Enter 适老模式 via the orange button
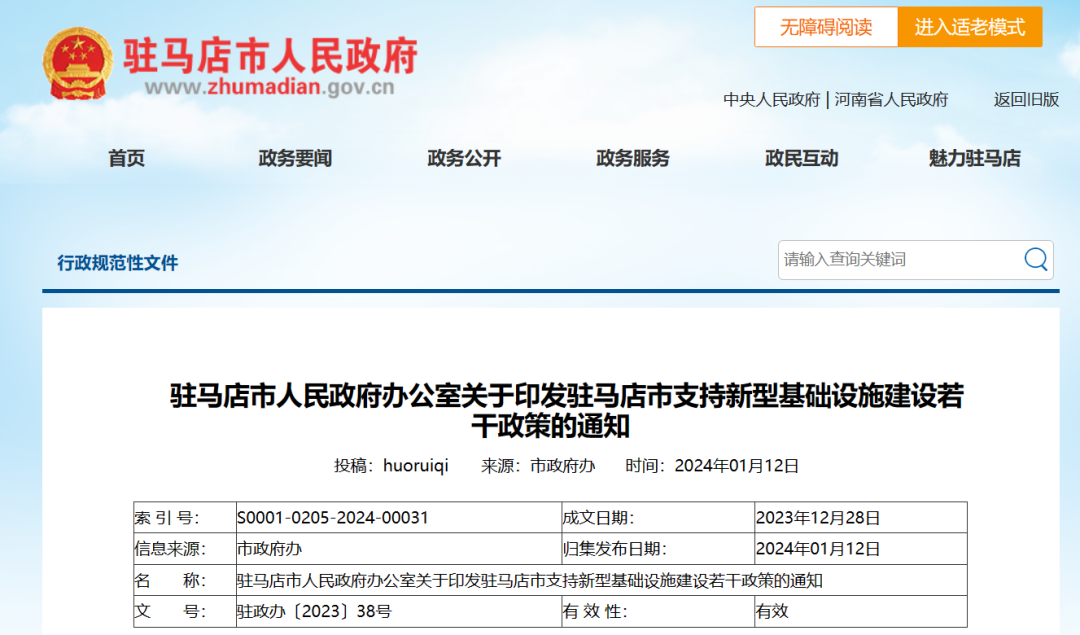The image size is (1080, 635). point(969,27)
